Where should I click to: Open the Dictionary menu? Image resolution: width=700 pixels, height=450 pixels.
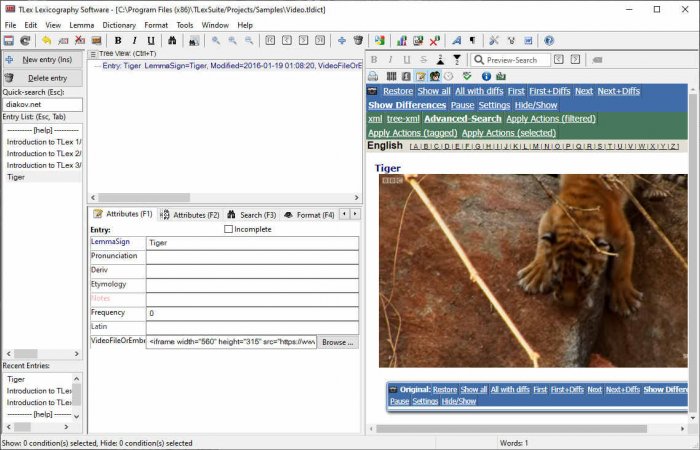pyautogui.click(x=119, y=25)
